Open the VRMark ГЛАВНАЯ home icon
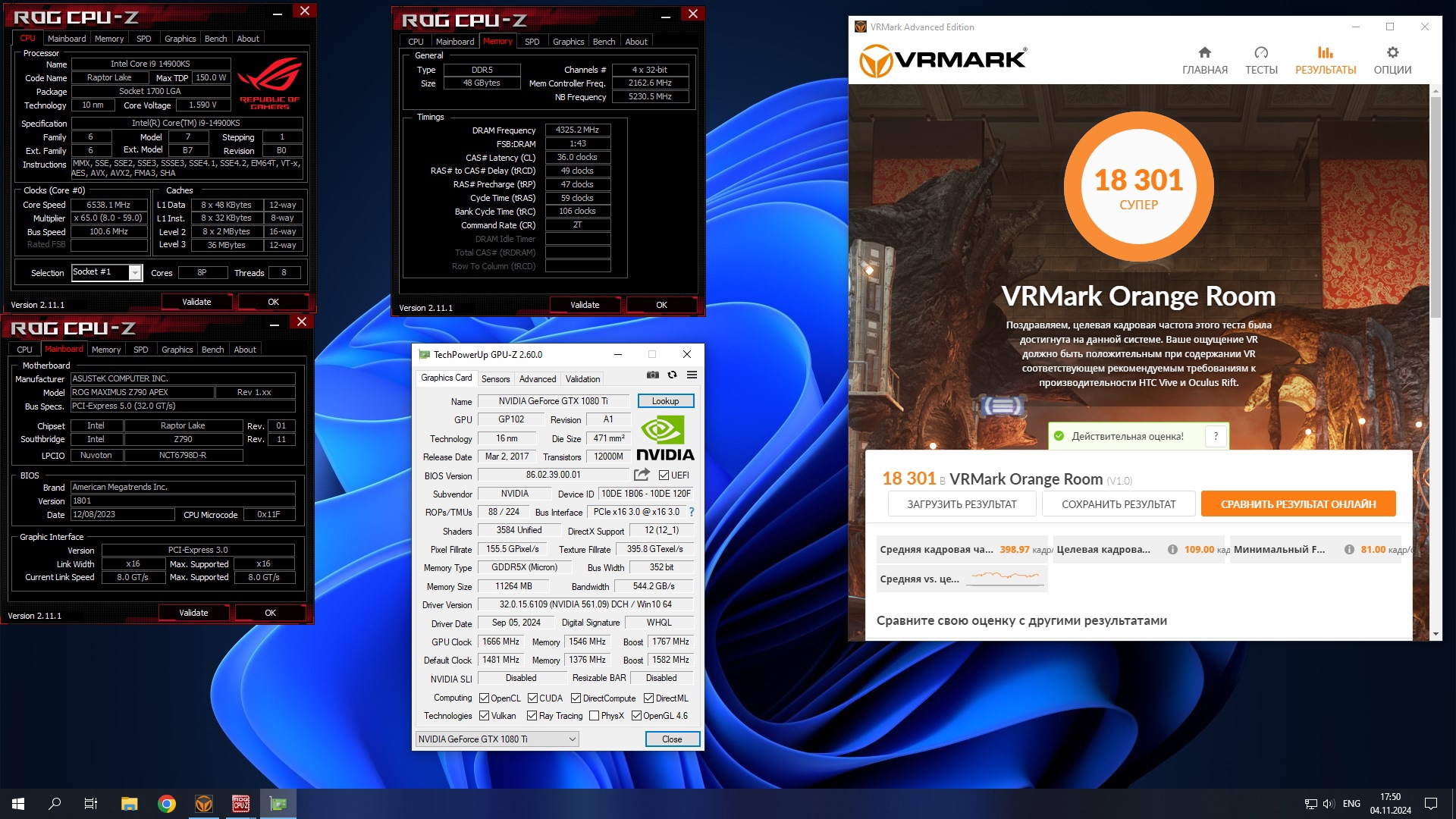The width and height of the screenshot is (1456, 819). 1204,52
